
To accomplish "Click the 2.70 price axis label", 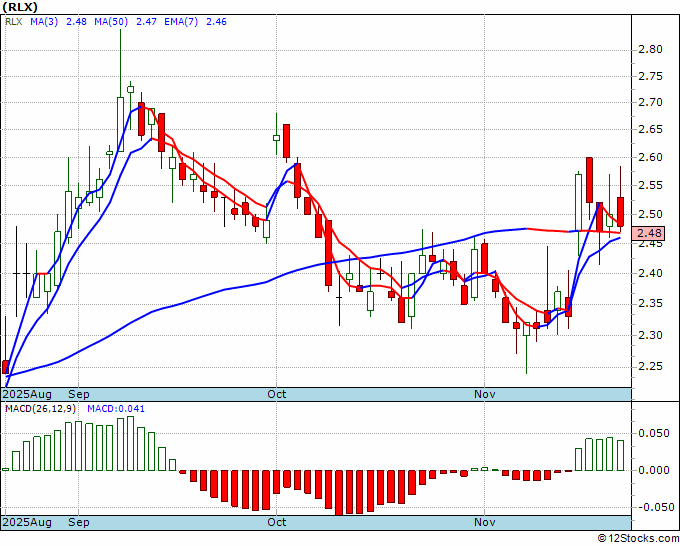I will click(x=651, y=102).
